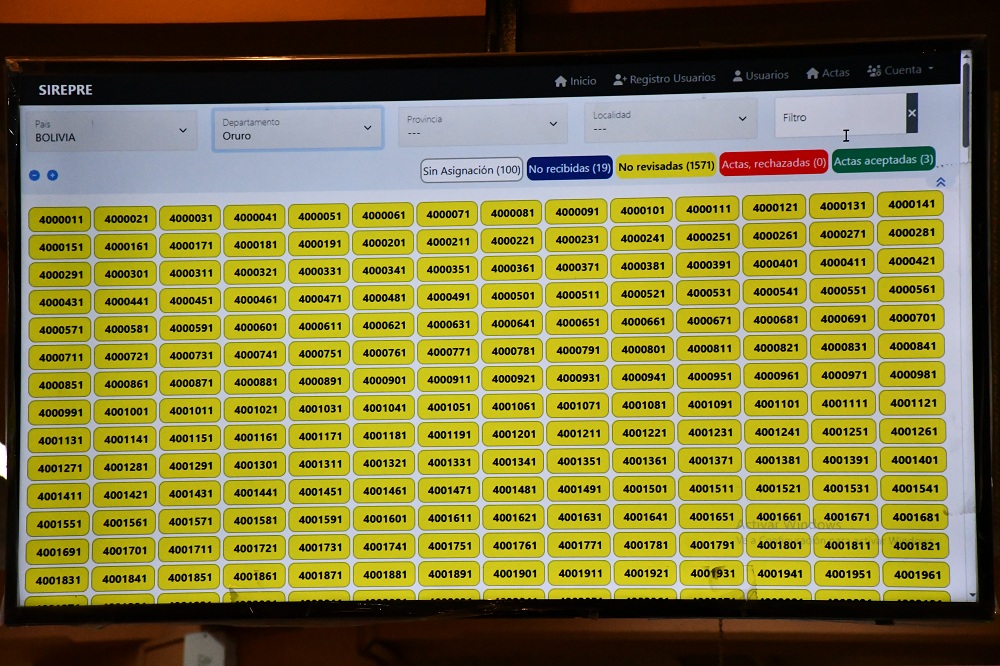1000x666 pixels.
Task: Toggle the Sin Asignación (100) filter
Action: 471,170
